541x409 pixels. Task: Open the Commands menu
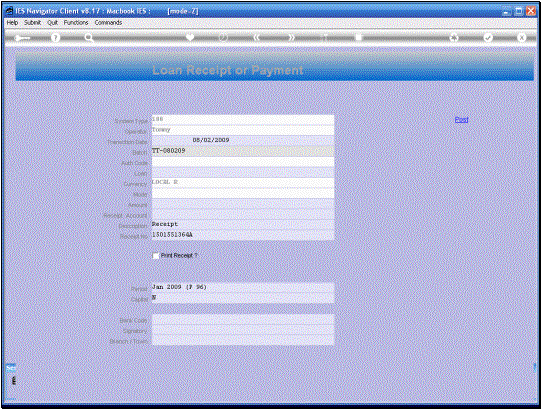pyautogui.click(x=108, y=22)
